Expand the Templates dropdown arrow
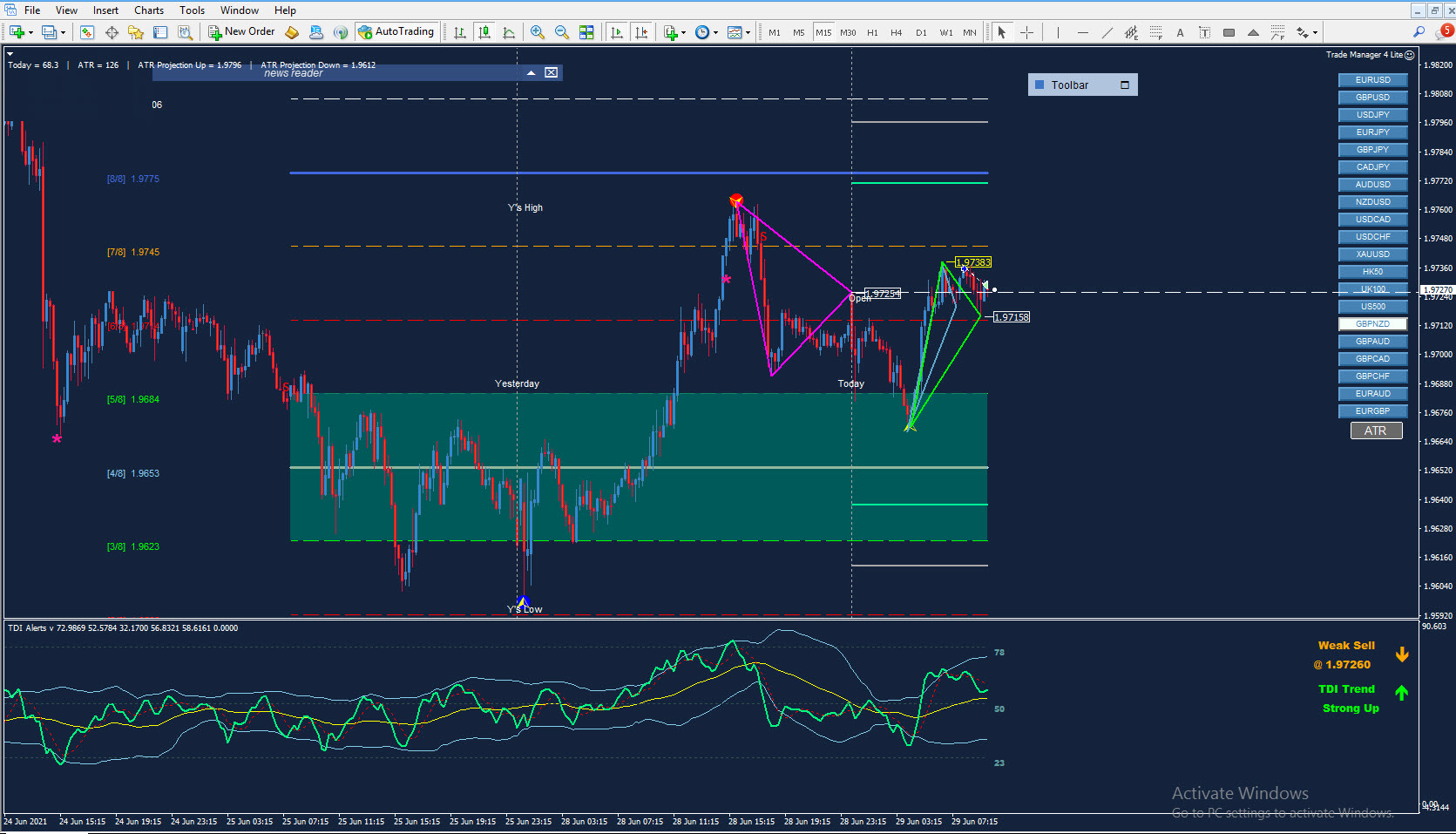The height and width of the screenshot is (834, 1456). [748, 32]
